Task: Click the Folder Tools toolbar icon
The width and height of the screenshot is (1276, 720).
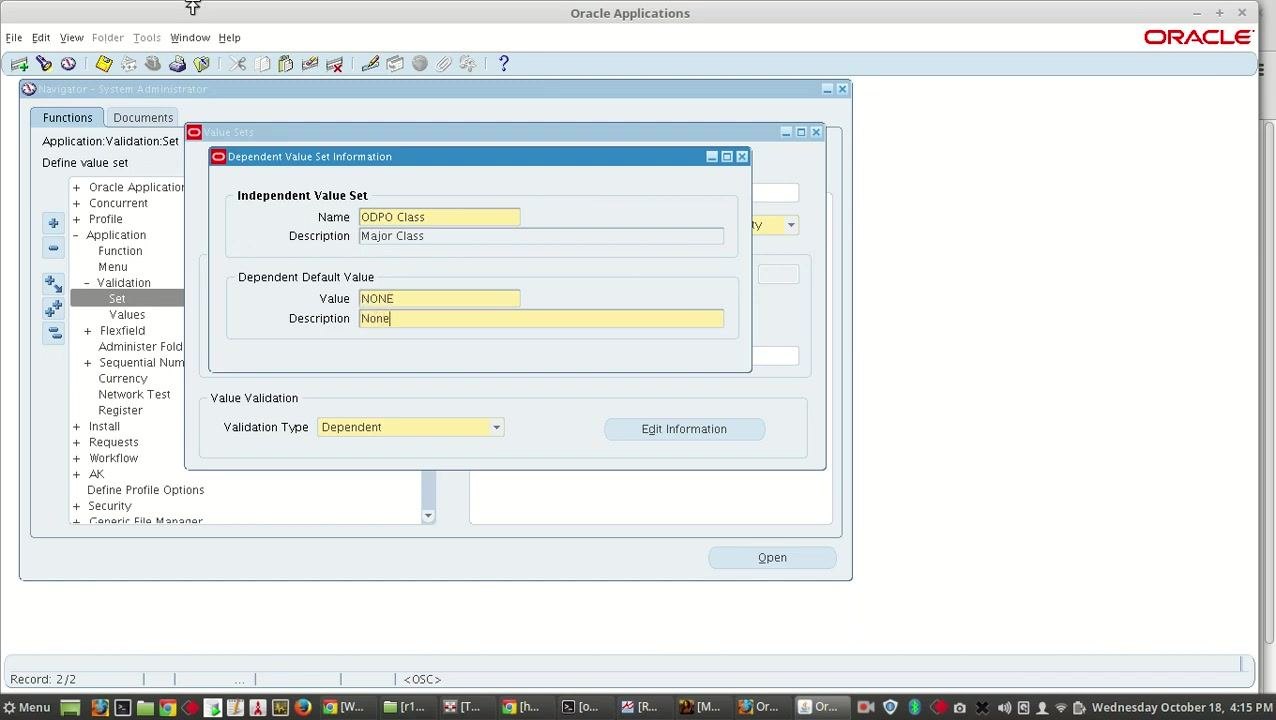Action: click(x=468, y=64)
